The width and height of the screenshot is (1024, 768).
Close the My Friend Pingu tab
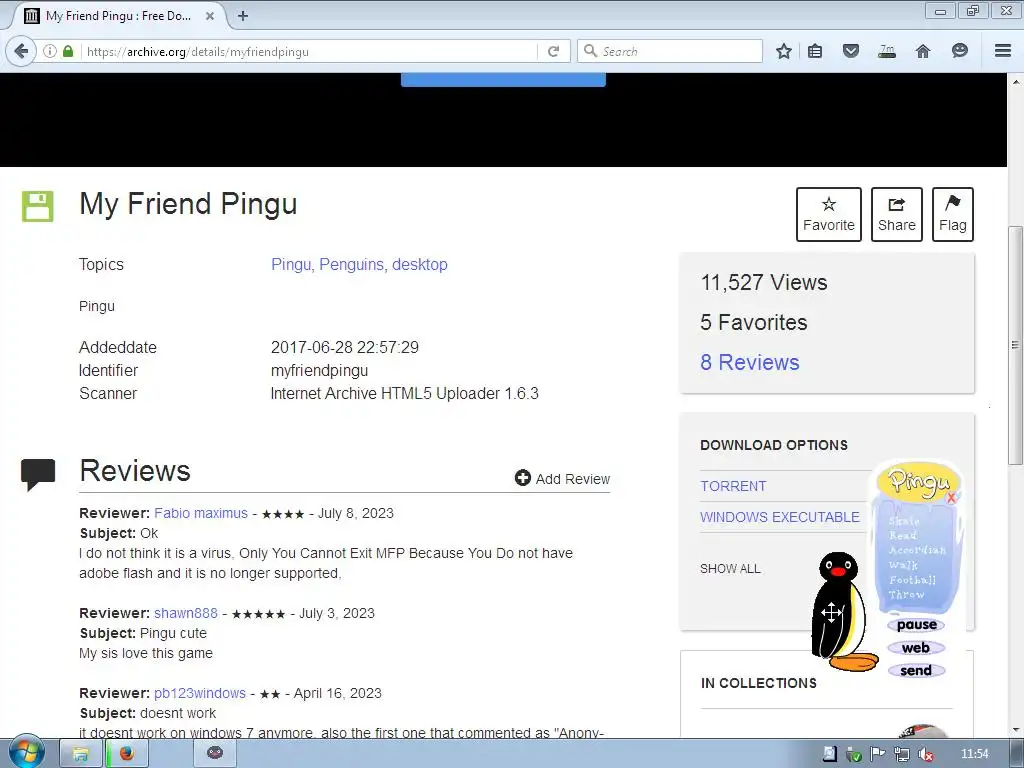[x=210, y=16]
